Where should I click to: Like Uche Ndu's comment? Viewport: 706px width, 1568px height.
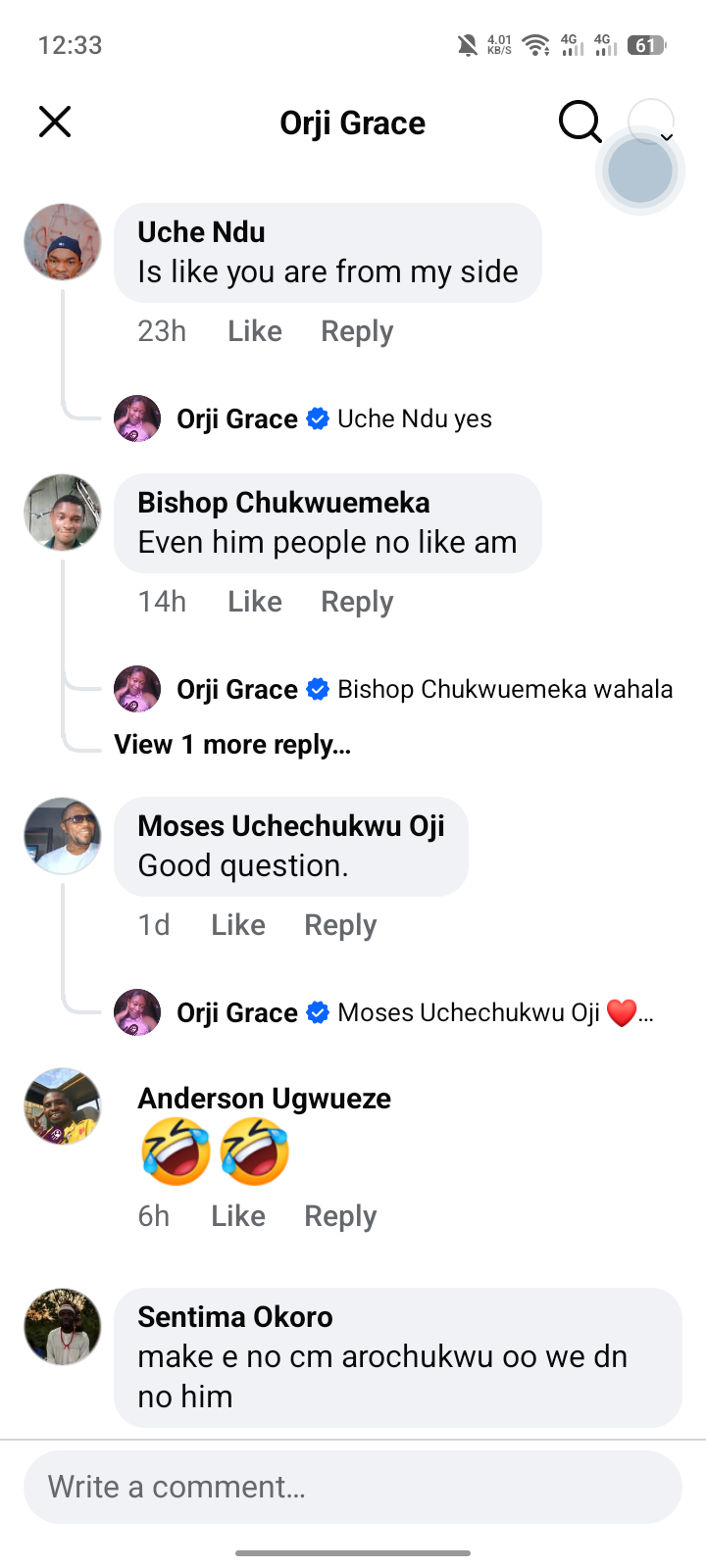(255, 331)
